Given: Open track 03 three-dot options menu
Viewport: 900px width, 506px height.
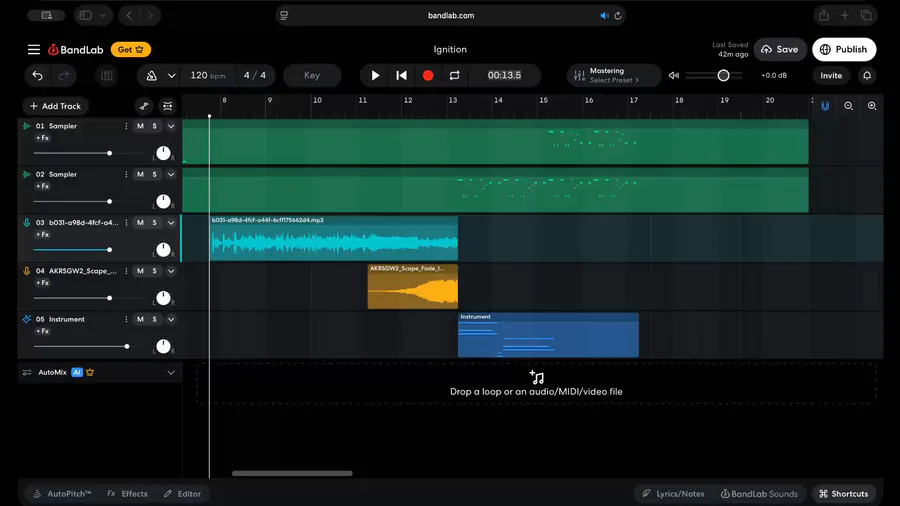Looking at the screenshot, I should click(x=126, y=223).
